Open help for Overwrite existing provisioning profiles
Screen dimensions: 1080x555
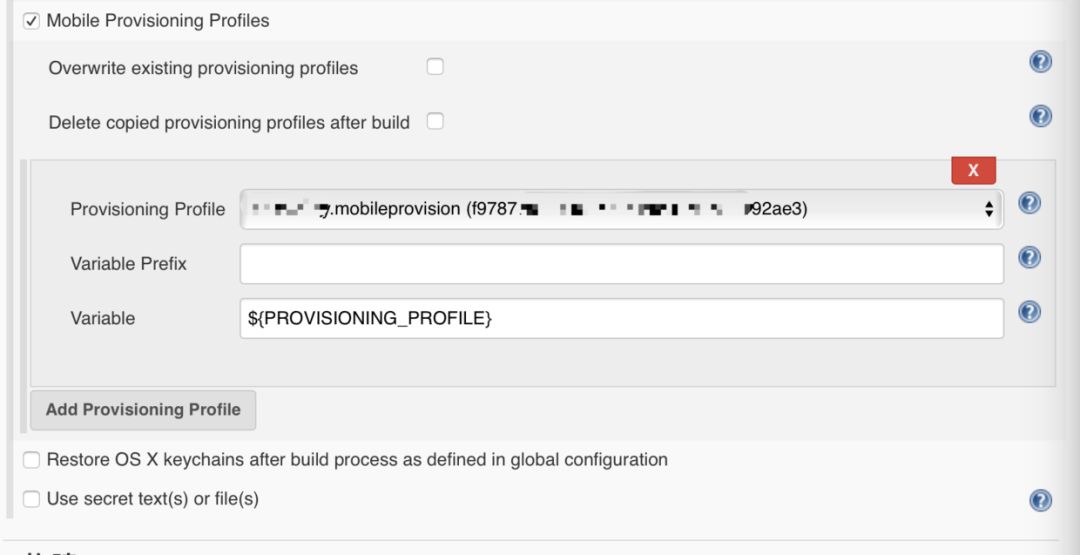tap(1040, 62)
